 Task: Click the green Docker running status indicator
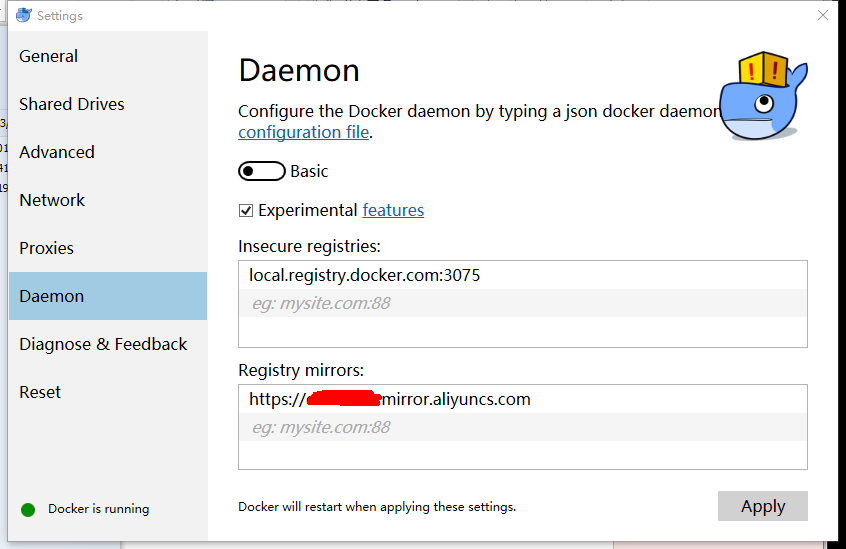28,509
